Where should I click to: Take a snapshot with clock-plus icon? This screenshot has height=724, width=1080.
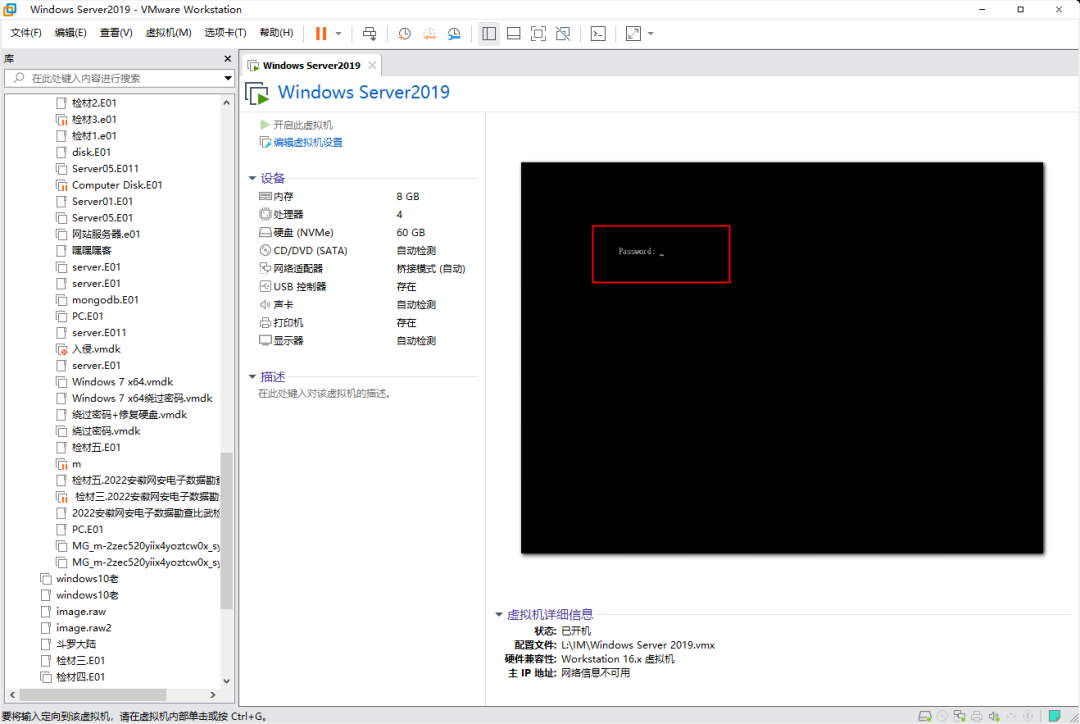[x=404, y=33]
